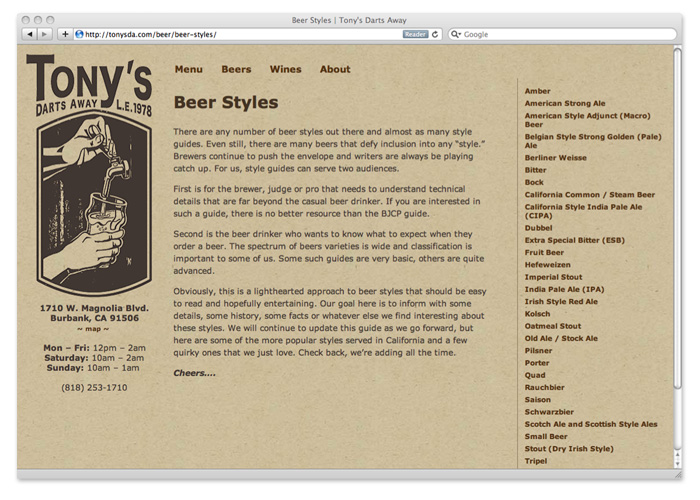Open the Beers navigation item
This screenshot has height=500, width=700.
236,69
